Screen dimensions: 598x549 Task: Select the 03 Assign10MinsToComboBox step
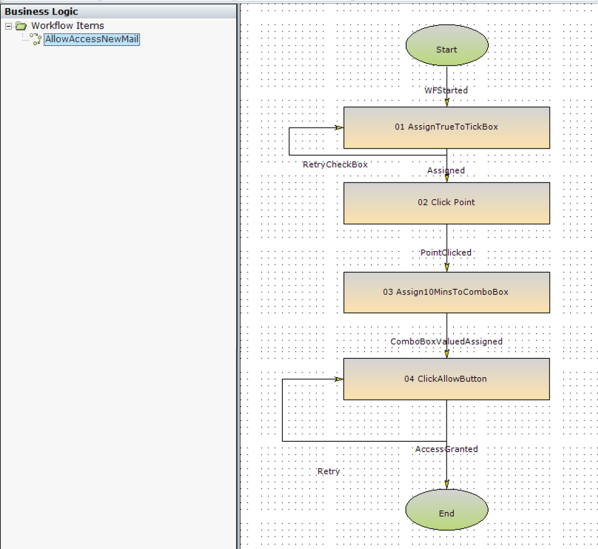click(447, 293)
